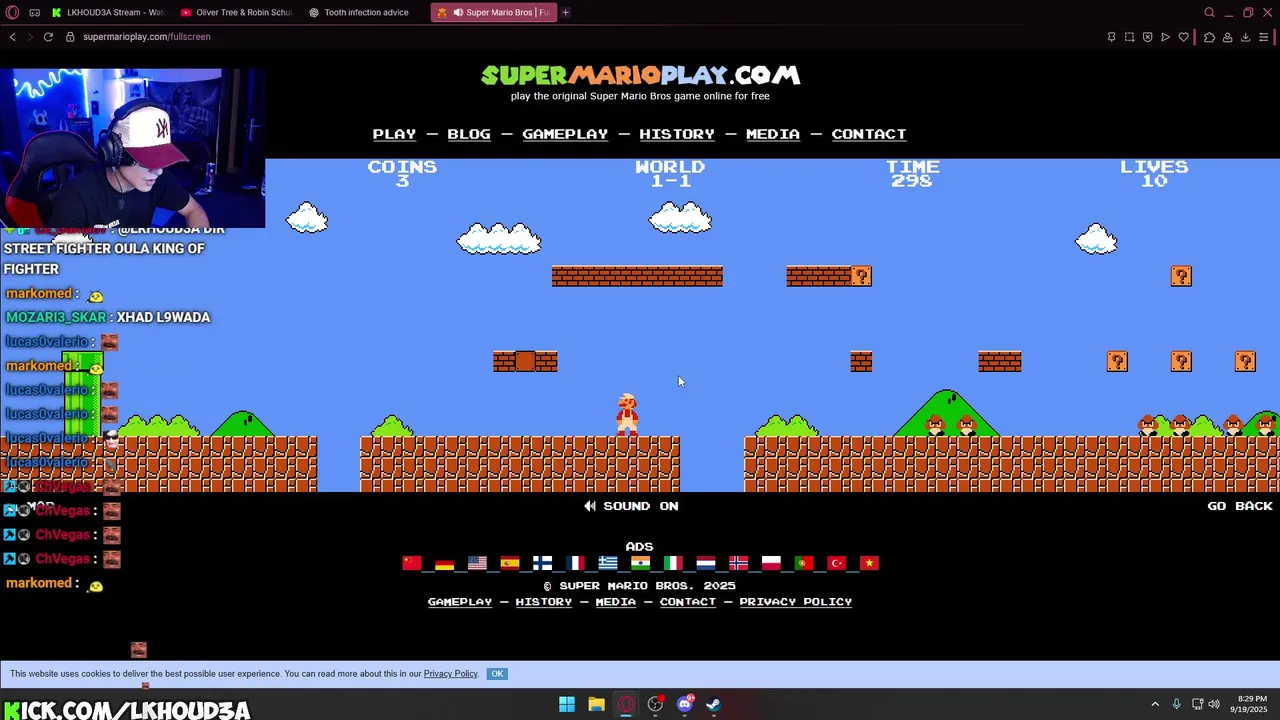Select the Italian flag language icon
The height and width of the screenshot is (720, 1280).
673,563
